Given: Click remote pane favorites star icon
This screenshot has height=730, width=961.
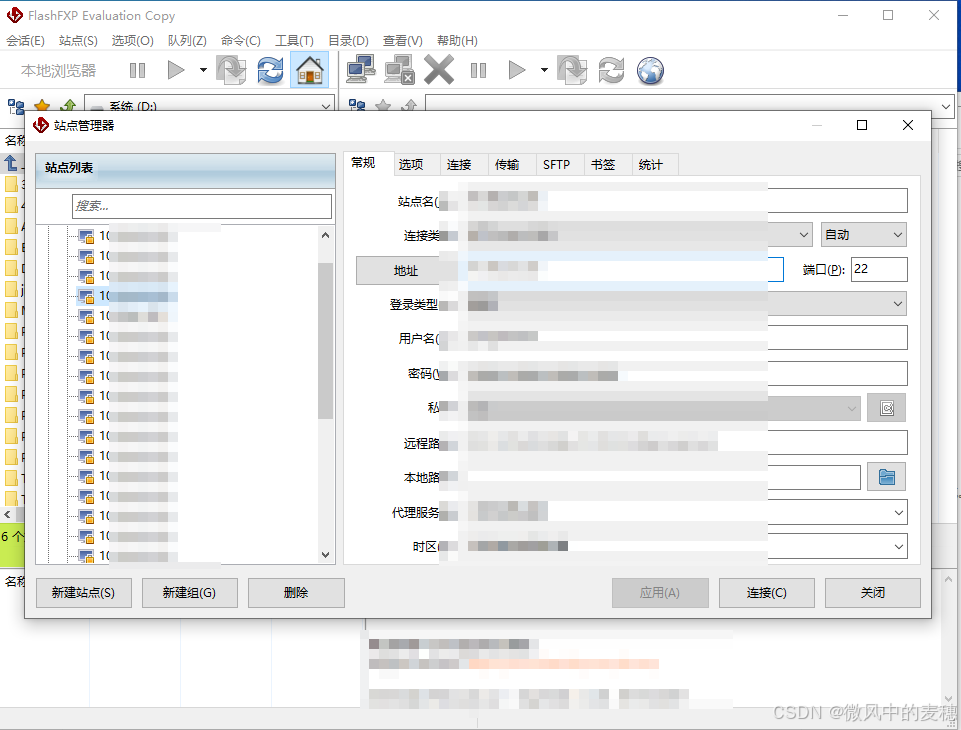Looking at the screenshot, I should click(383, 105).
